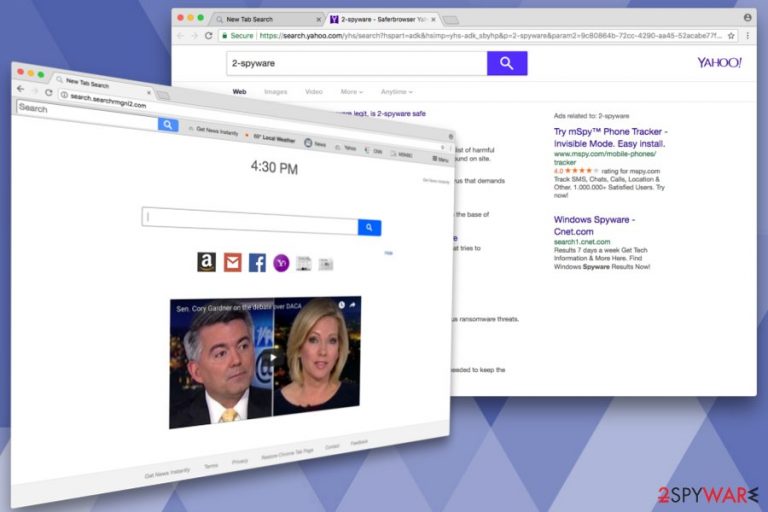
Task: Click the YAHOO! logo
Action: click(720, 62)
